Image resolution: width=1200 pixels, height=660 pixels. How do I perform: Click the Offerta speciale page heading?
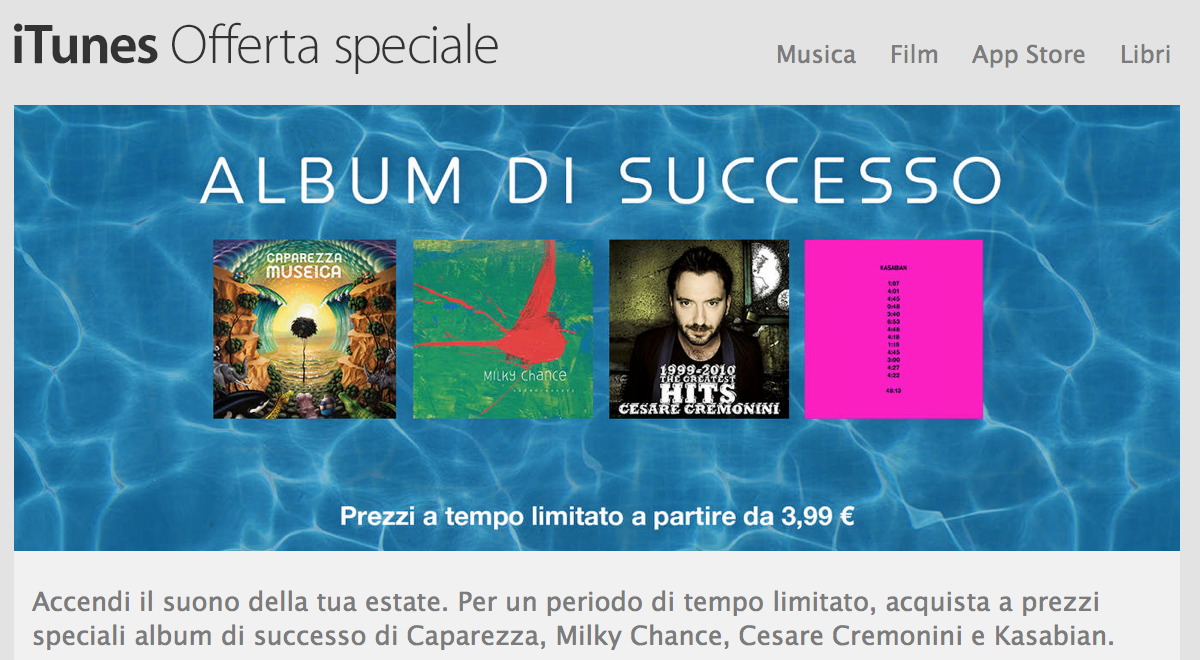click(x=335, y=47)
